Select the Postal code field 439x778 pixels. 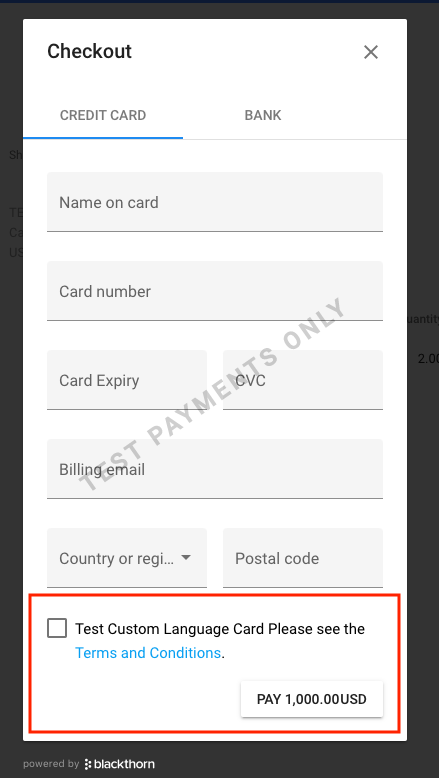pos(303,558)
